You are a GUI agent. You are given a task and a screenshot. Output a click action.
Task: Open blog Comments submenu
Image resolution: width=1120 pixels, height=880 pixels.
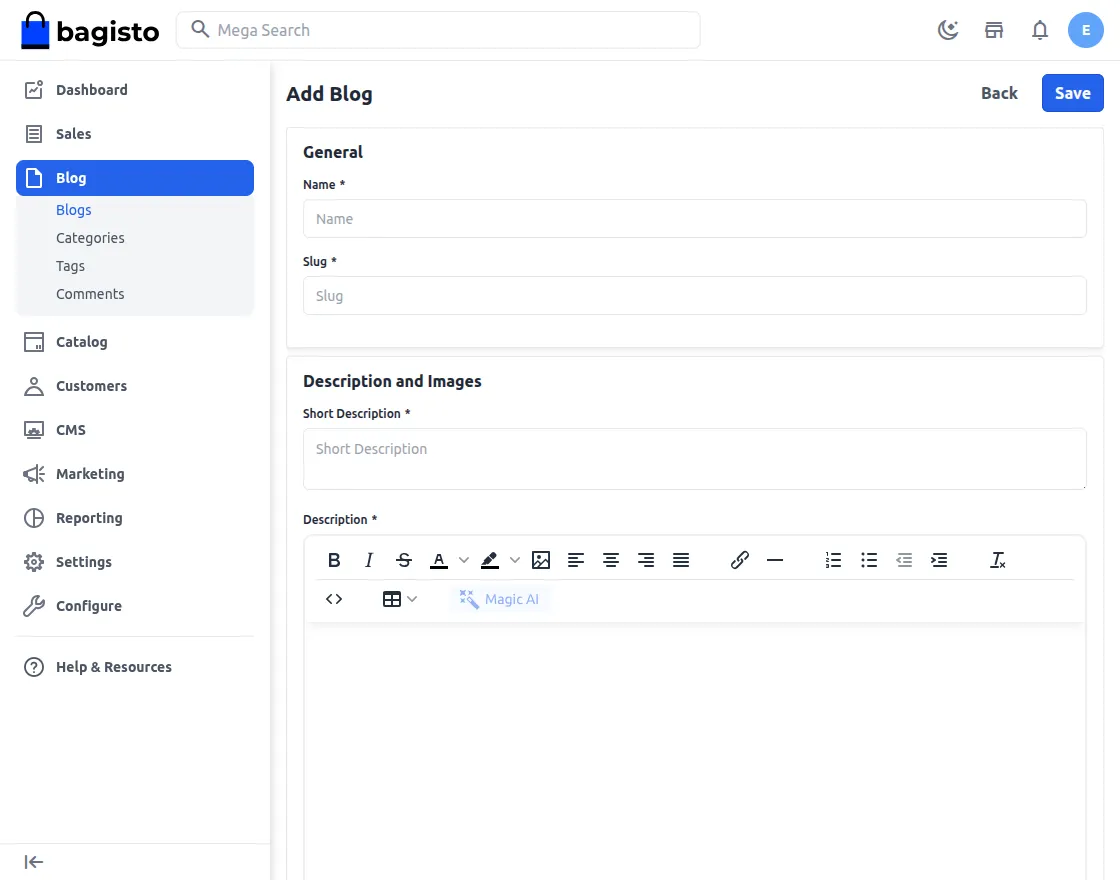coord(90,294)
